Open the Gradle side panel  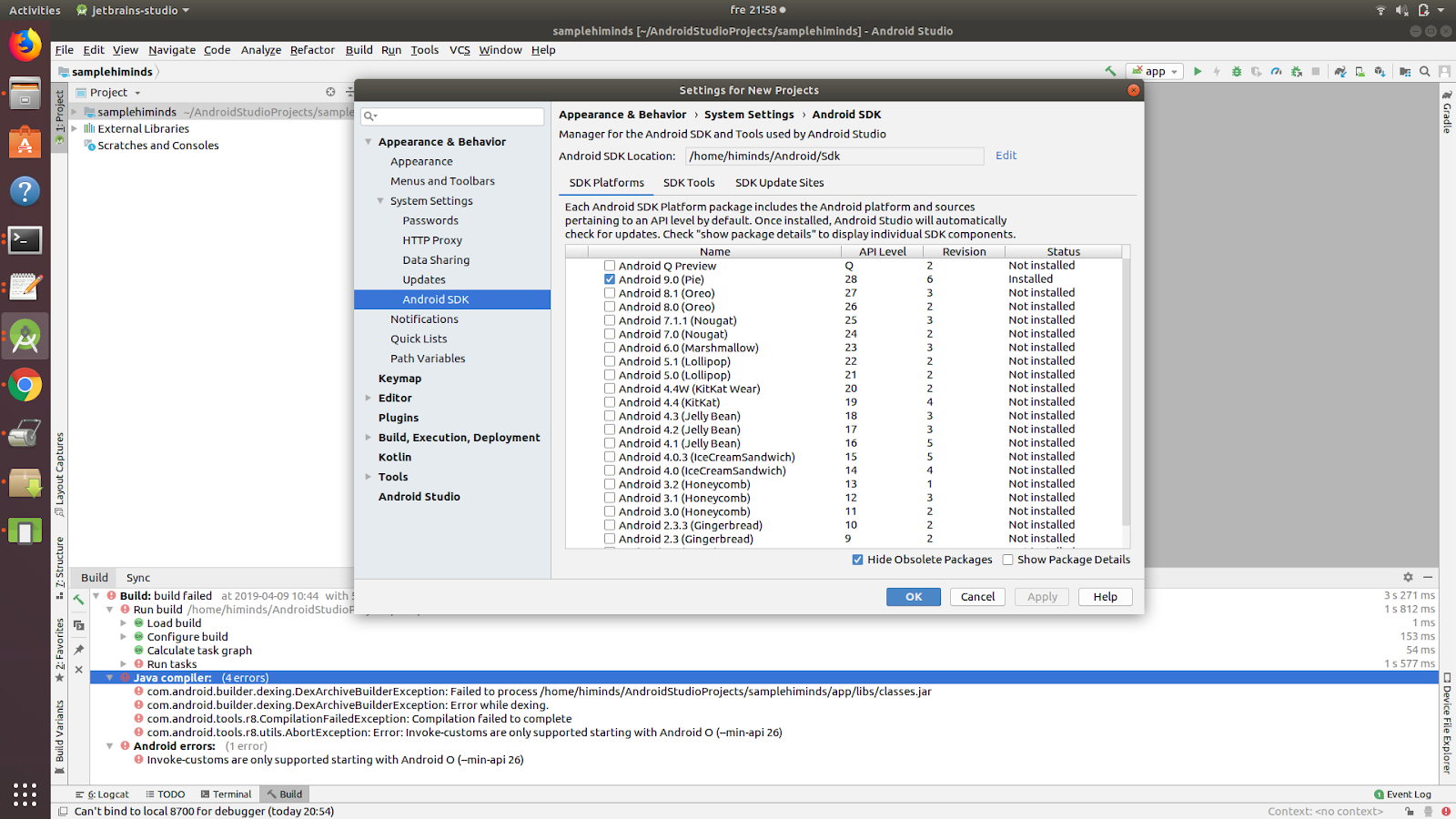pos(1447,112)
